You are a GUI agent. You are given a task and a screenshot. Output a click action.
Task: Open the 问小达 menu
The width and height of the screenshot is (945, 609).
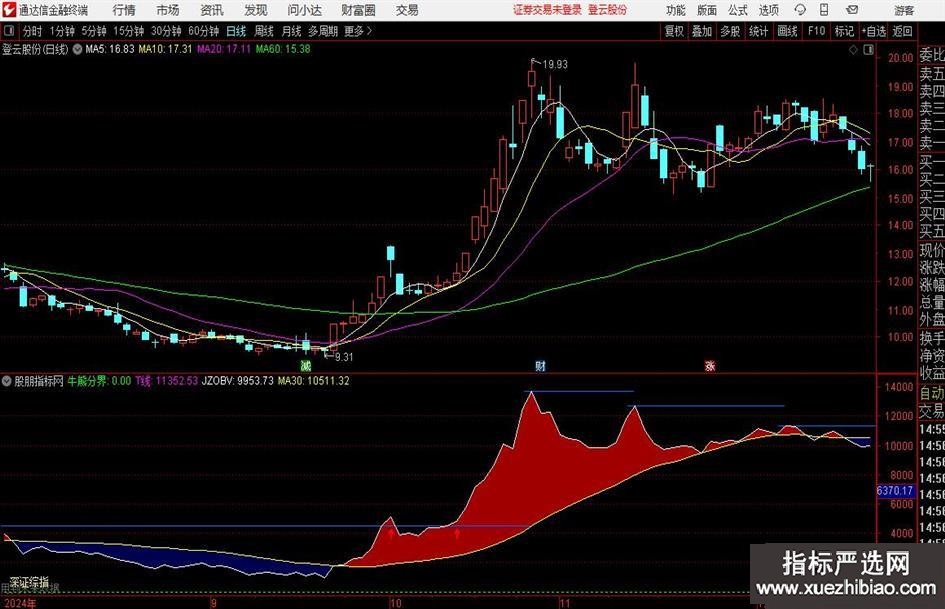304,10
